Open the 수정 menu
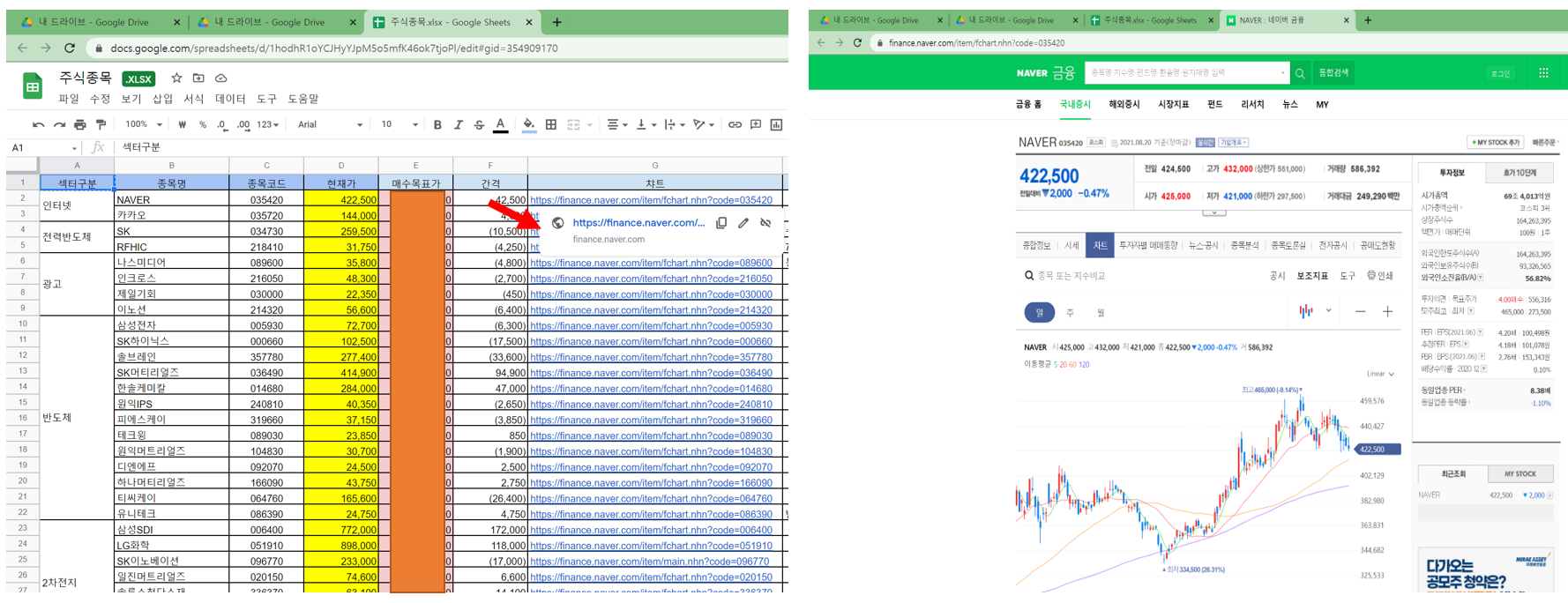1568x603 pixels. (101, 99)
